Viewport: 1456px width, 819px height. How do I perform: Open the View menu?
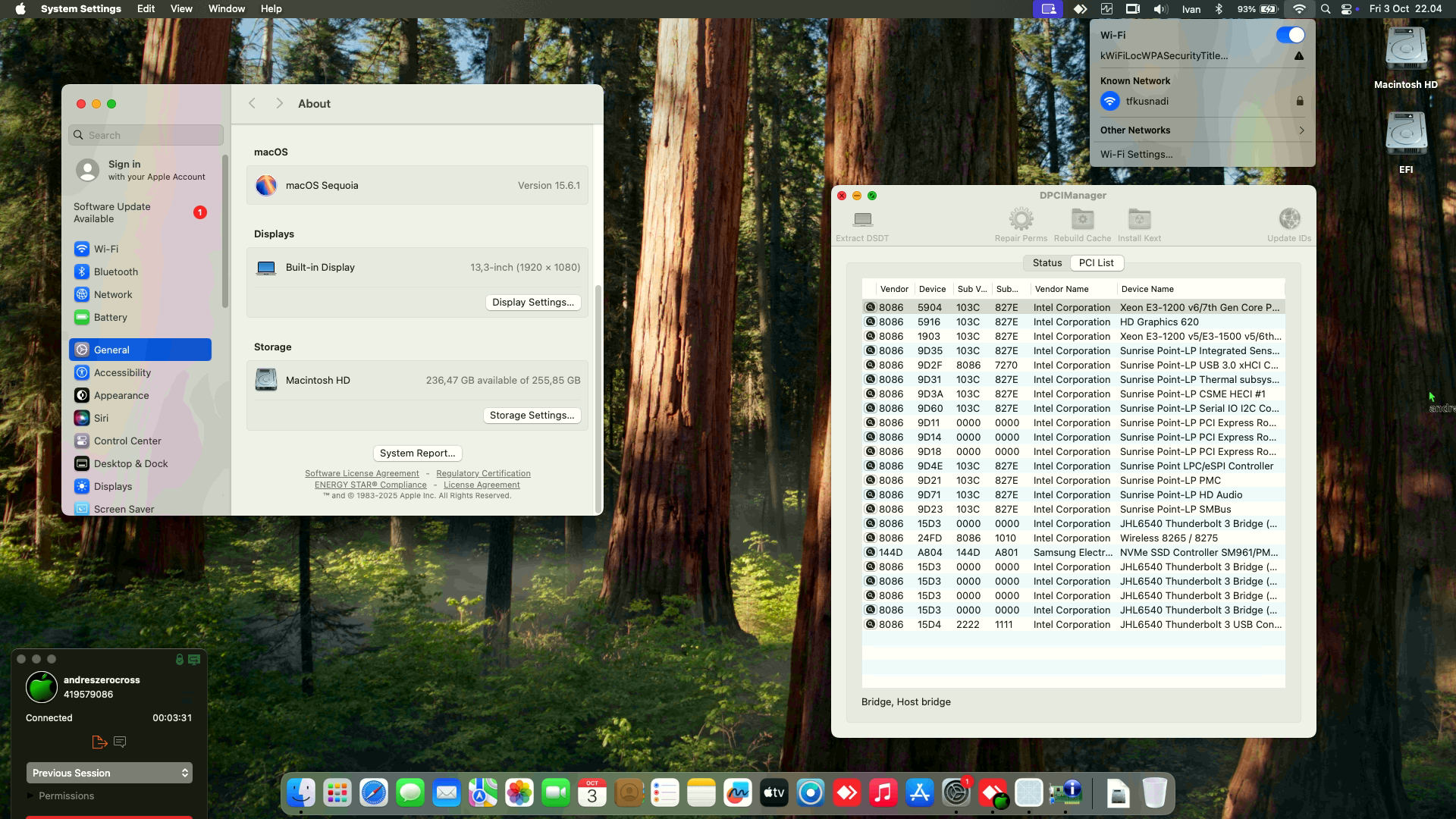pos(181,9)
